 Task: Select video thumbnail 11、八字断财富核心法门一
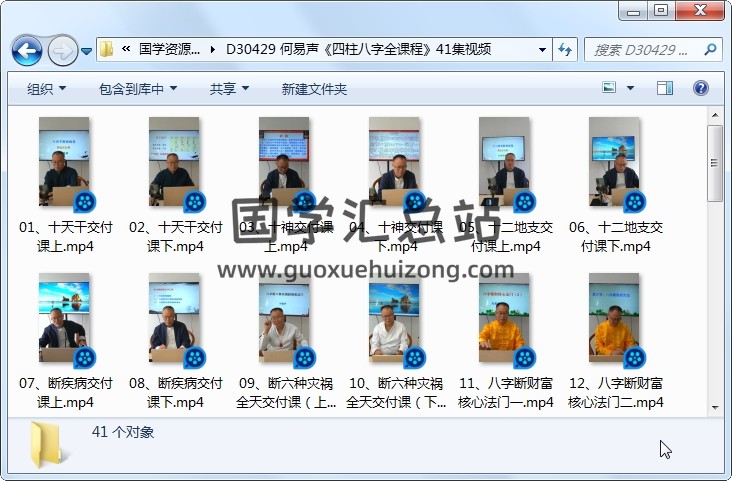click(505, 318)
